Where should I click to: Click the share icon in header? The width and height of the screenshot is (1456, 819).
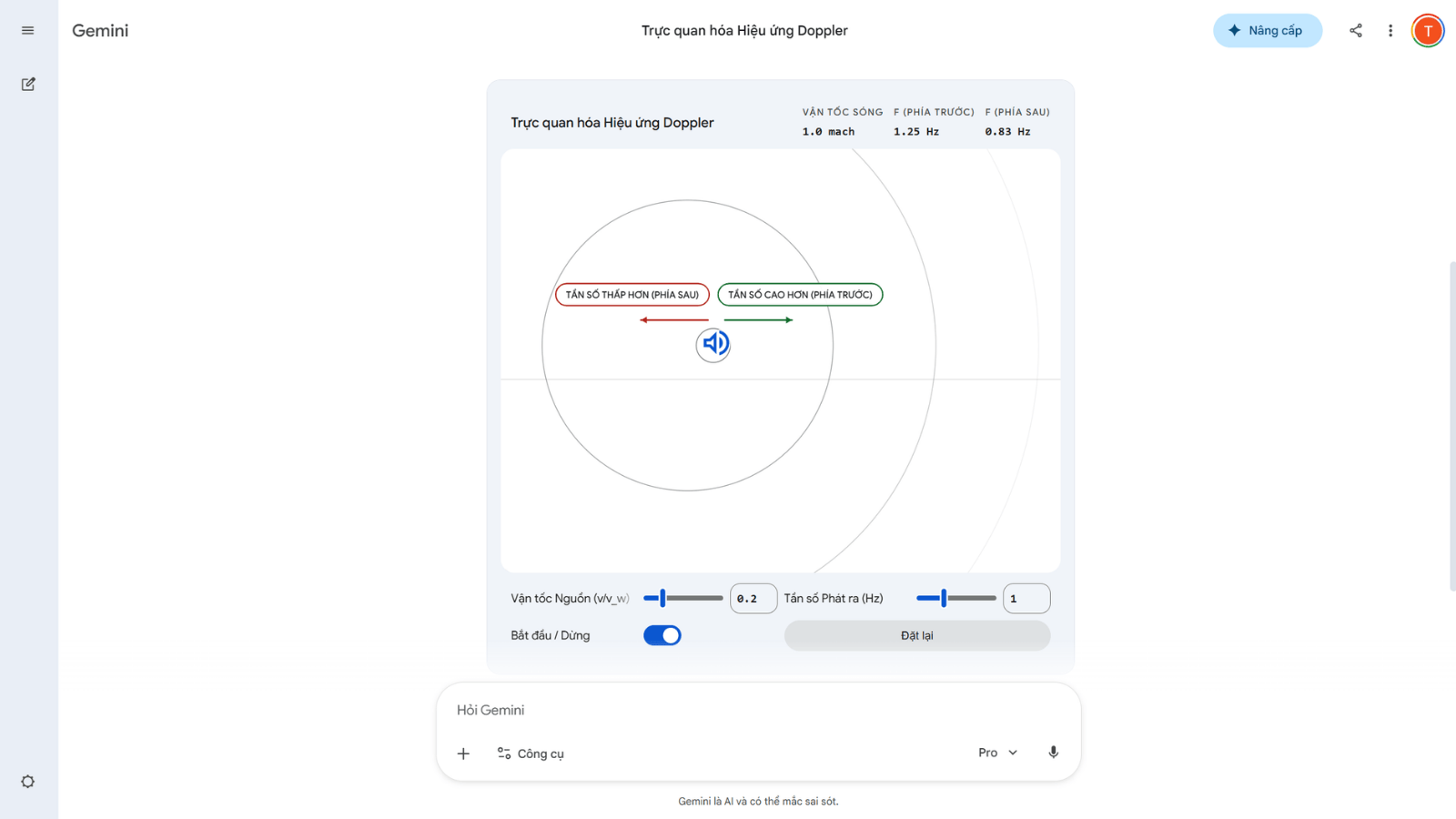click(x=1356, y=30)
